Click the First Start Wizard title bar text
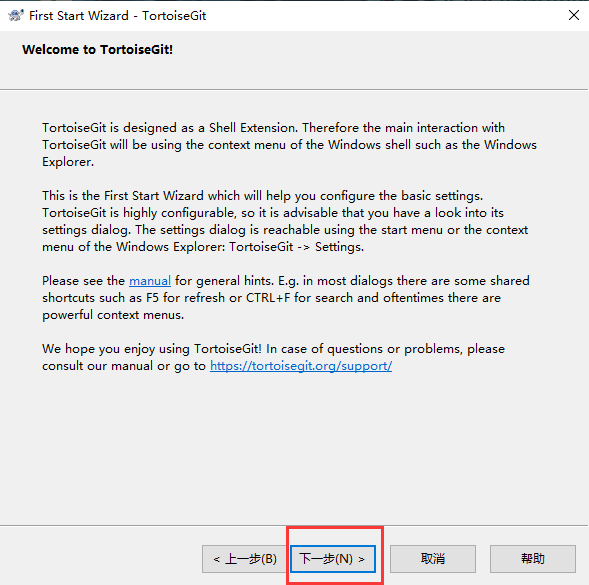Screen dimensions: 589x585 118,16
